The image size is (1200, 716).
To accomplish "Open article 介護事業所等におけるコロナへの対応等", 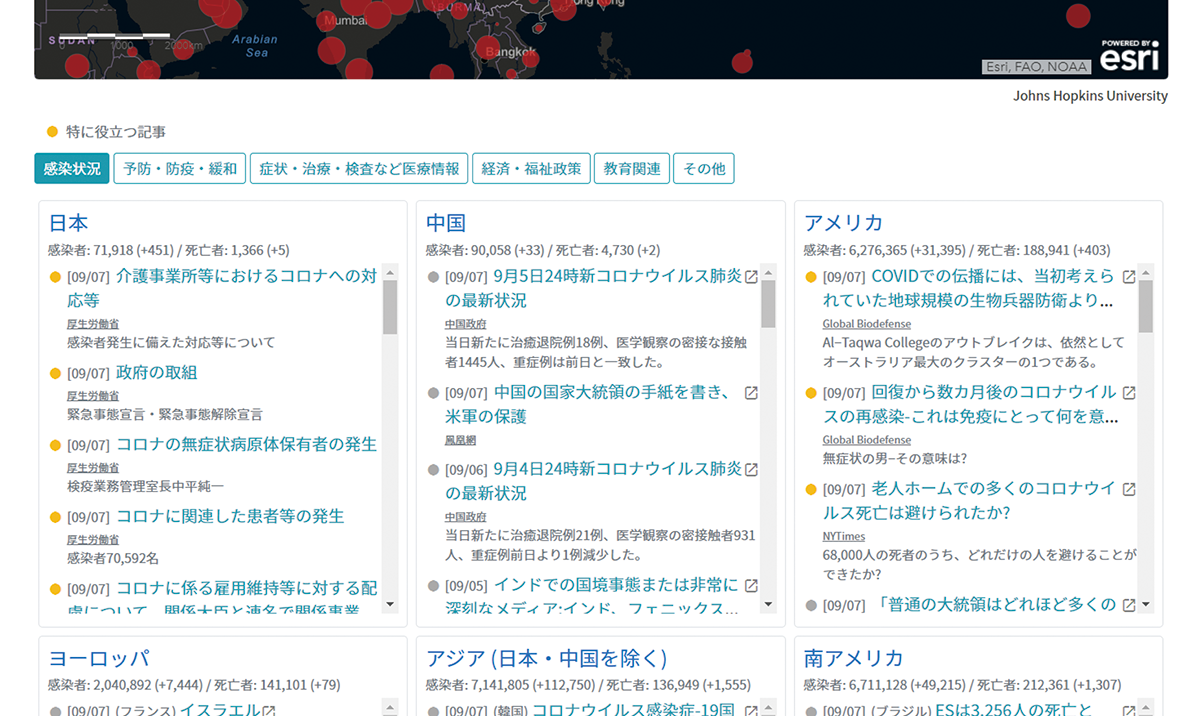I will [x=222, y=288].
